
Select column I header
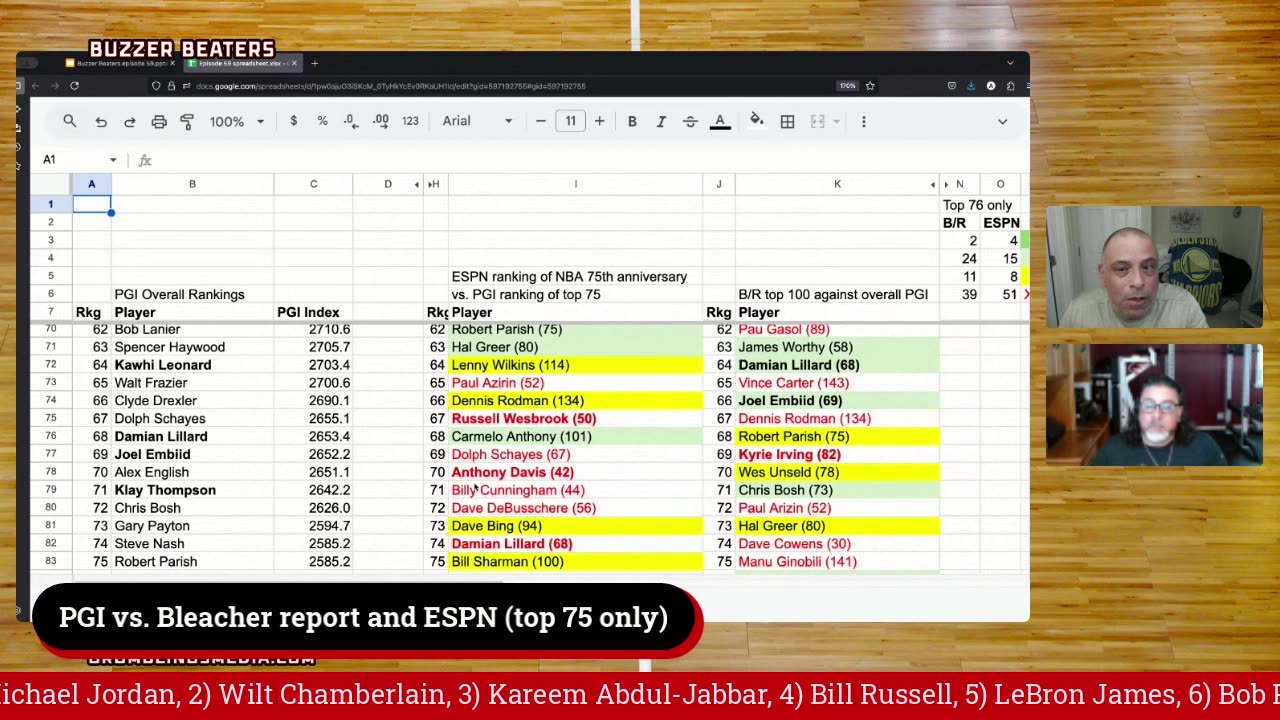click(x=575, y=184)
